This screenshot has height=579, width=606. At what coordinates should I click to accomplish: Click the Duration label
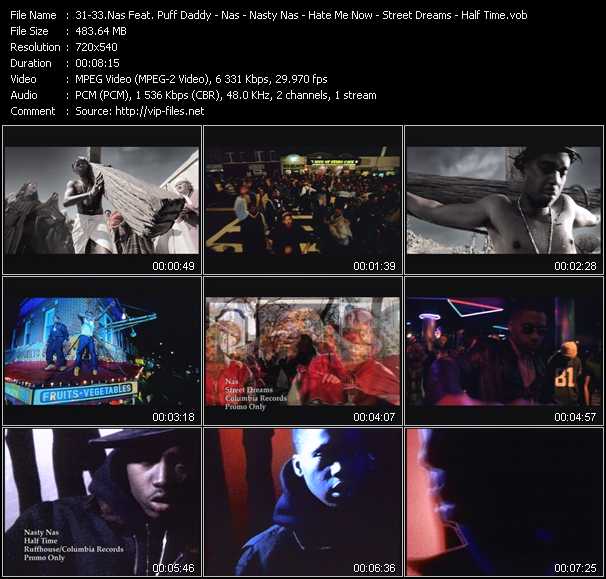[x=31, y=63]
